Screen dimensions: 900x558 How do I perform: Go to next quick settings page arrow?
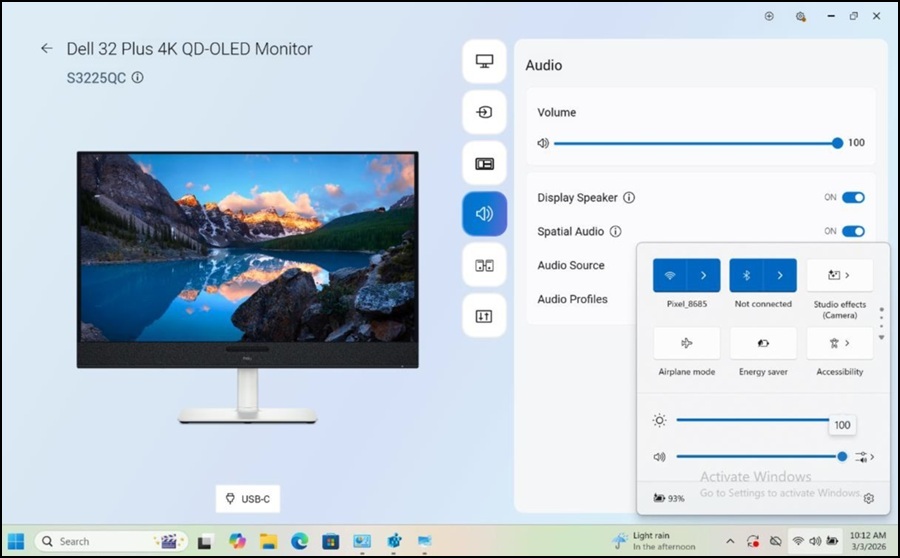coord(882,338)
